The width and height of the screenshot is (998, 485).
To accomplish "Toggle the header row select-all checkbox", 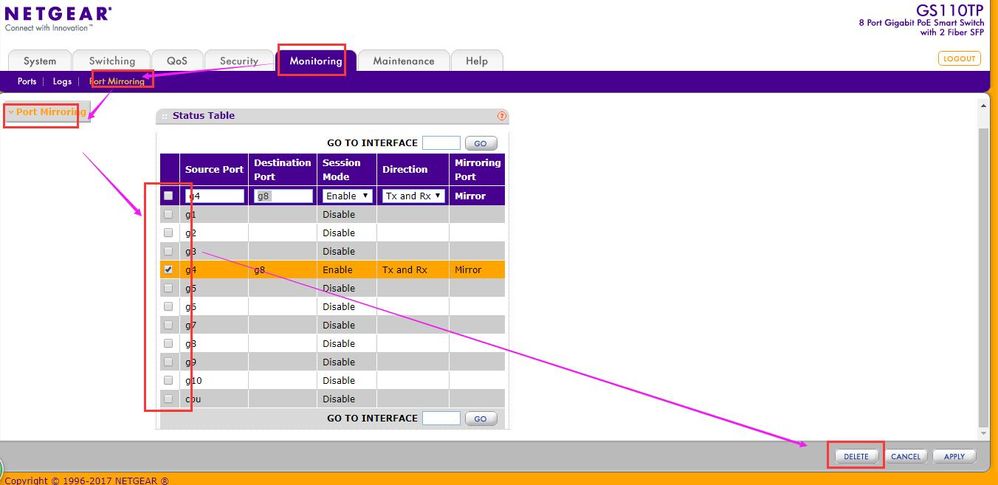I will 168,196.
